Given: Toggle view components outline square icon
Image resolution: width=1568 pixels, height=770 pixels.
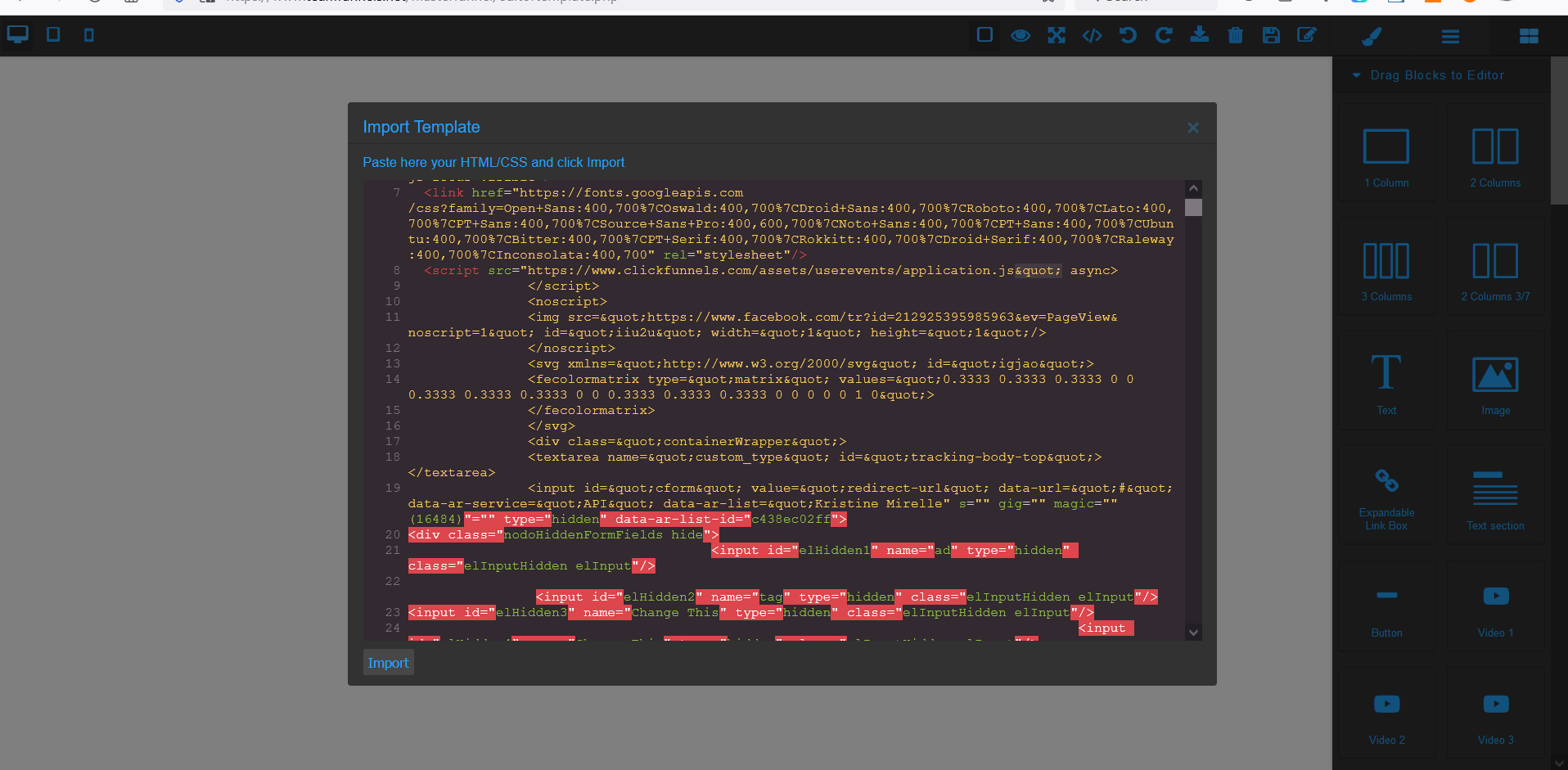Looking at the screenshot, I should coord(985,34).
